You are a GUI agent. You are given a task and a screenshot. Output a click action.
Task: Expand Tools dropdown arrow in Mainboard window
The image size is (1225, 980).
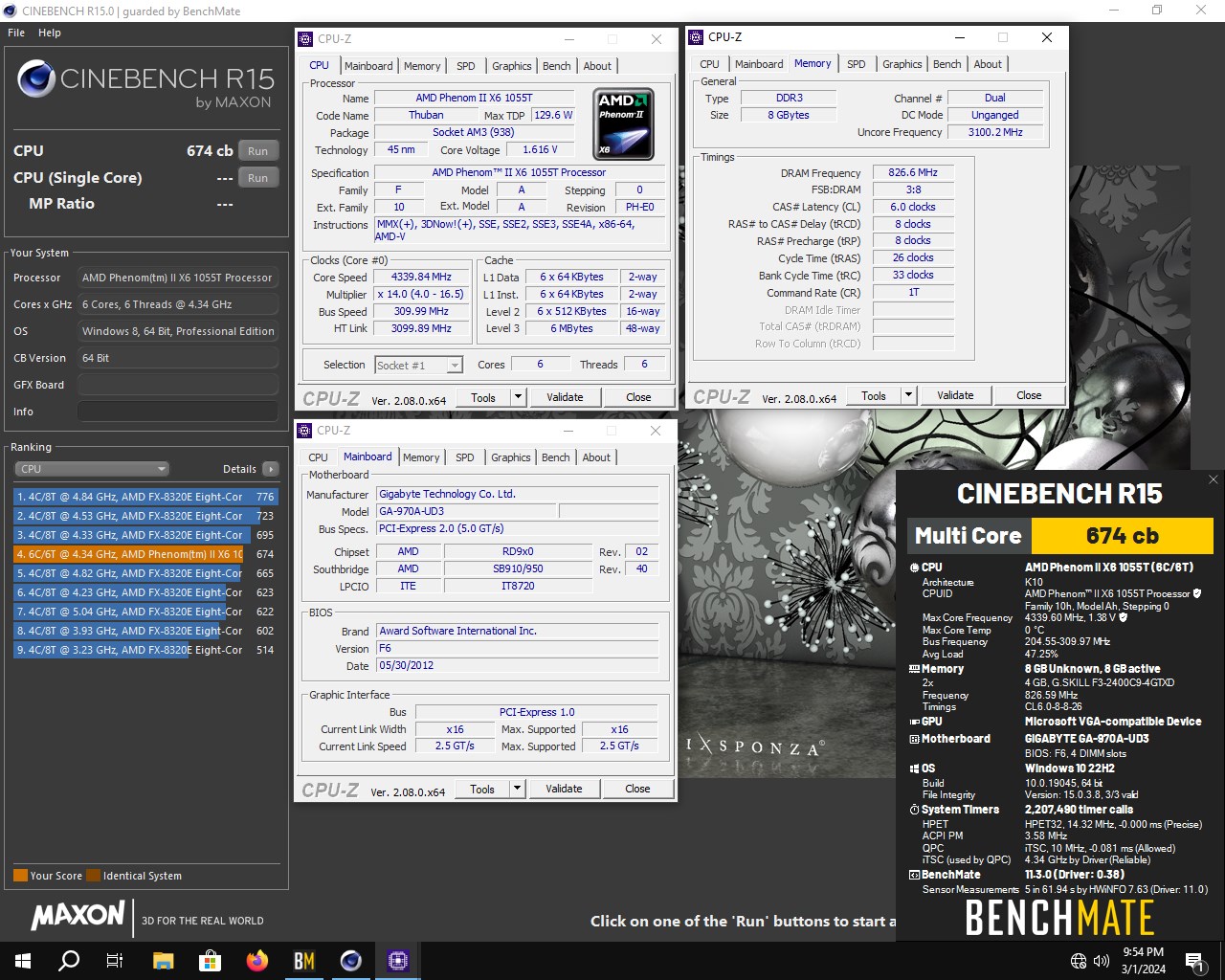tap(517, 789)
